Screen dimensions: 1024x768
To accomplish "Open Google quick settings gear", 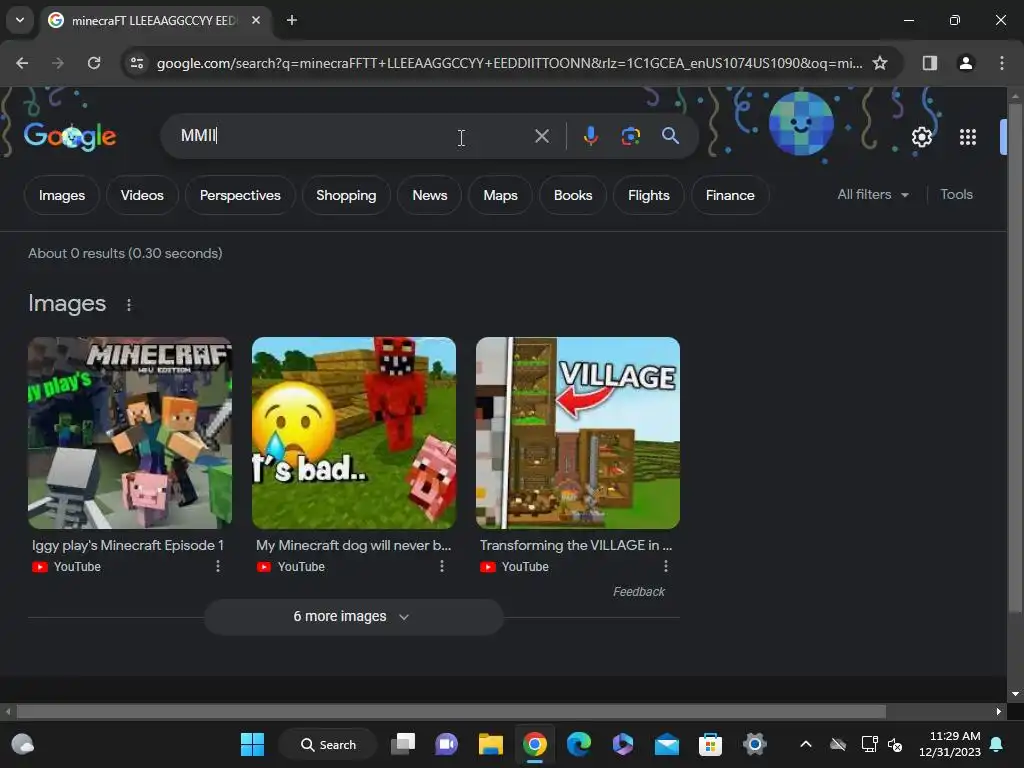I will [x=921, y=137].
